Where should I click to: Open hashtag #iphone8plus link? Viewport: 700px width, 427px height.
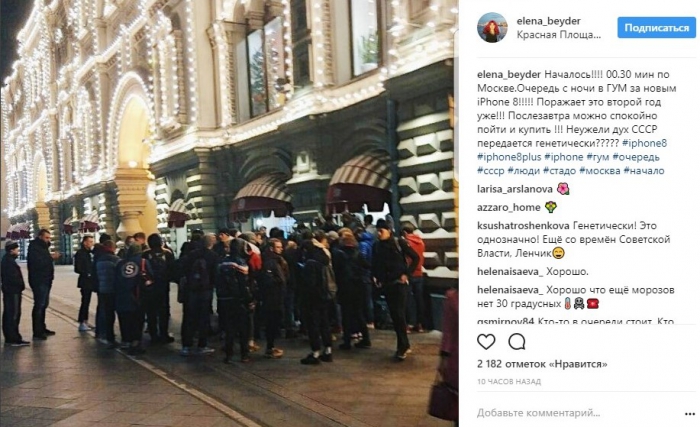[x=509, y=157]
